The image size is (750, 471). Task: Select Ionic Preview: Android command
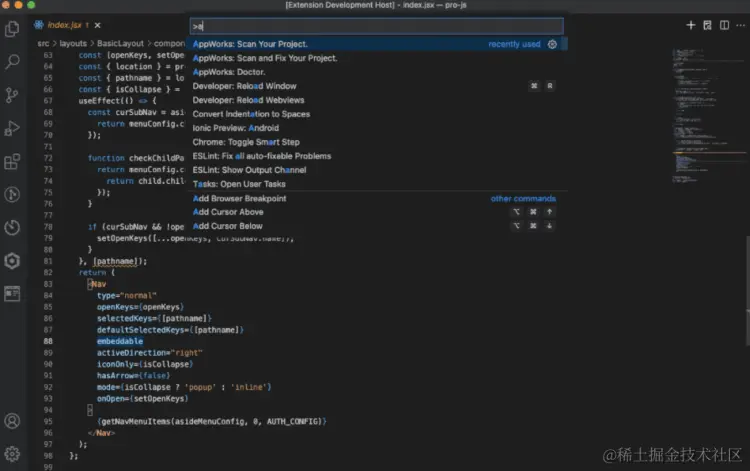coord(376,128)
